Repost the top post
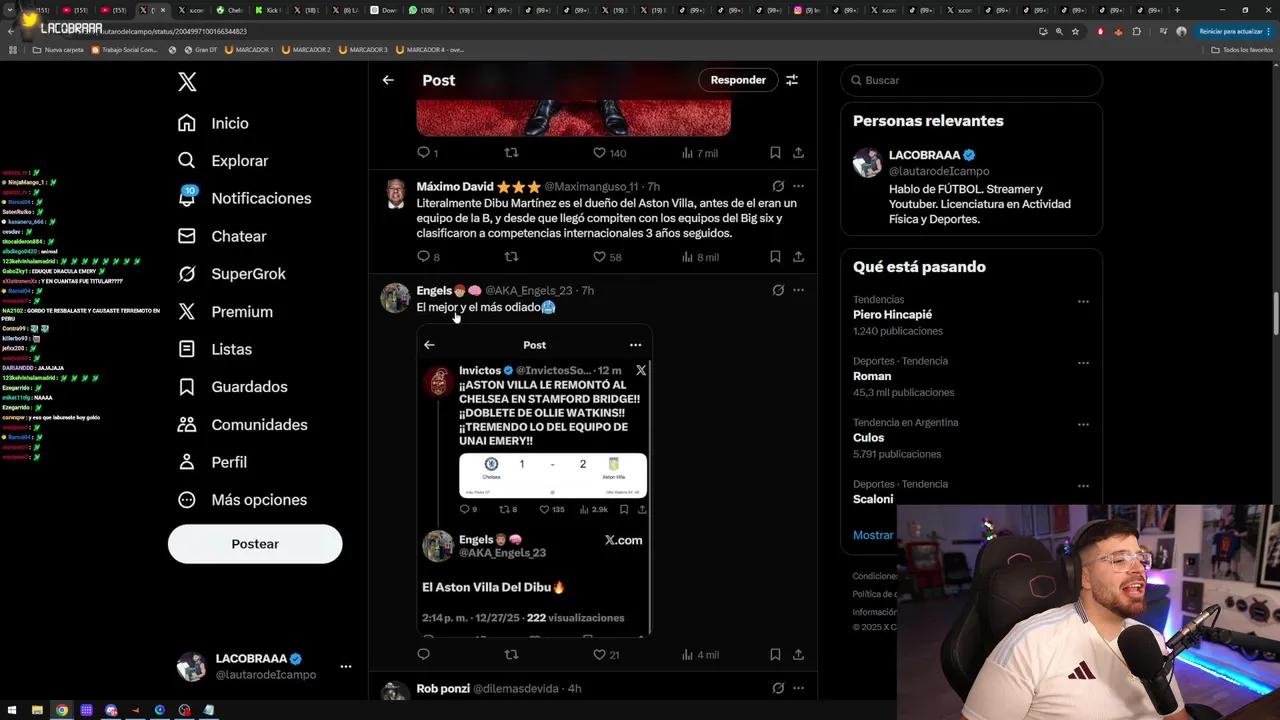1280x720 pixels. [x=511, y=153]
